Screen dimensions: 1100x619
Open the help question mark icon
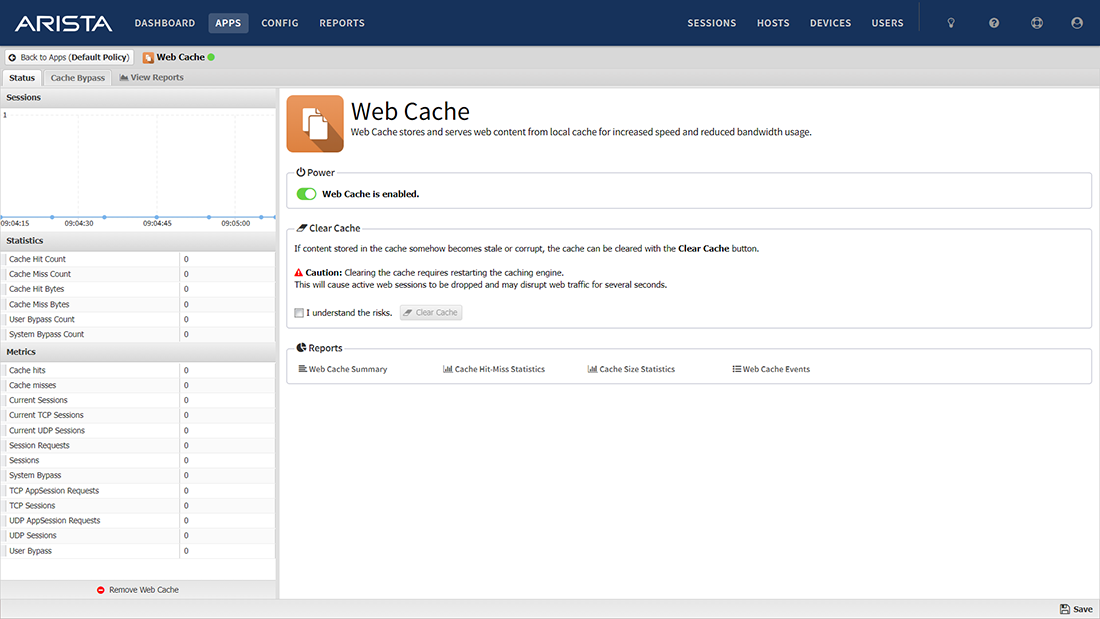pyautogui.click(x=994, y=23)
